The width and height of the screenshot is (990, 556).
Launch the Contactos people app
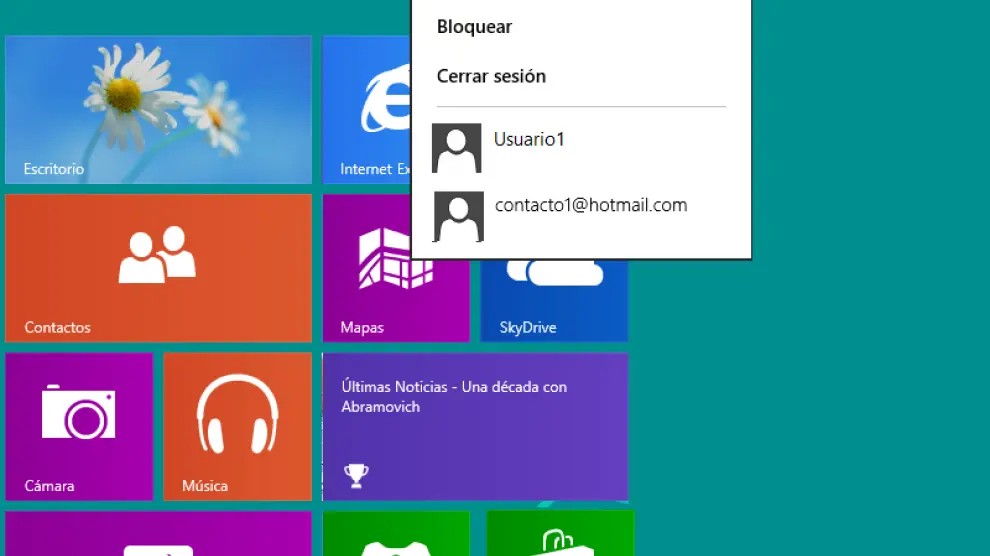pyautogui.click(x=158, y=268)
